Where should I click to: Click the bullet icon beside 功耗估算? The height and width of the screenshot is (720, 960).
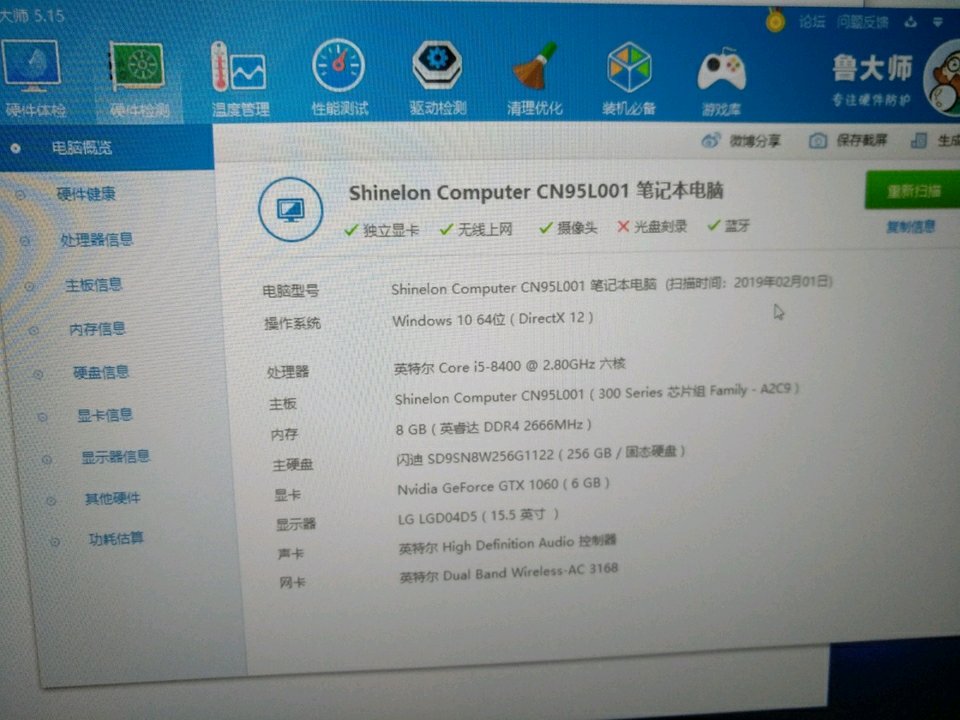click(54, 541)
